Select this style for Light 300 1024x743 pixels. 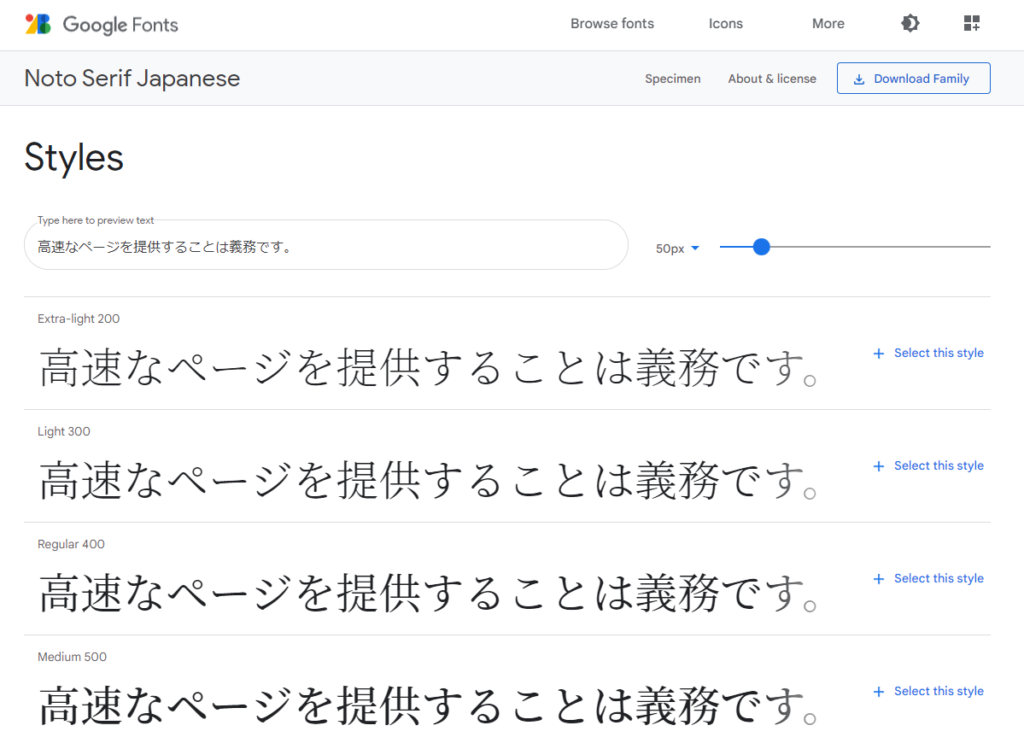[x=938, y=466]
